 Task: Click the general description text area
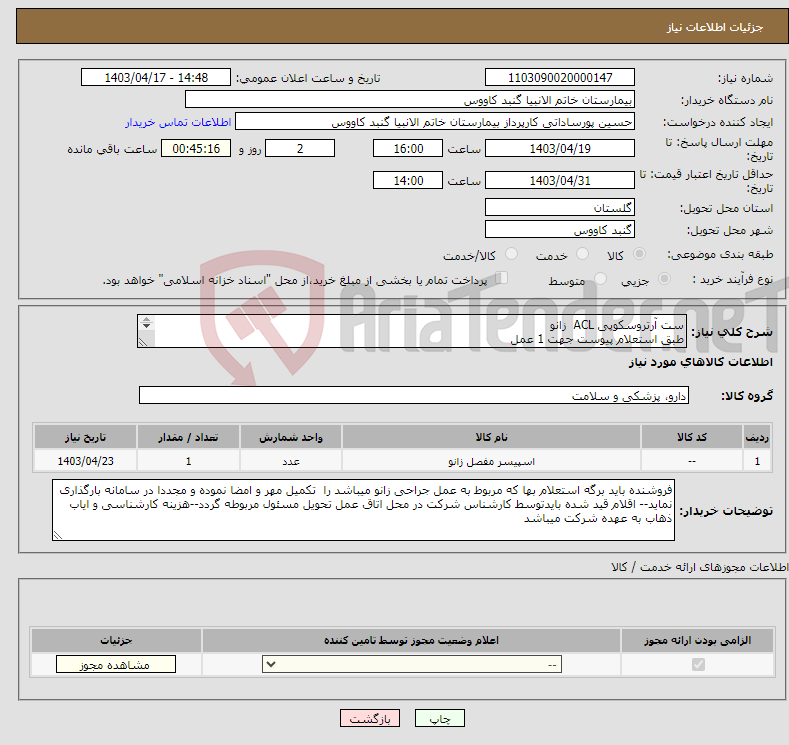click(412, 331)
